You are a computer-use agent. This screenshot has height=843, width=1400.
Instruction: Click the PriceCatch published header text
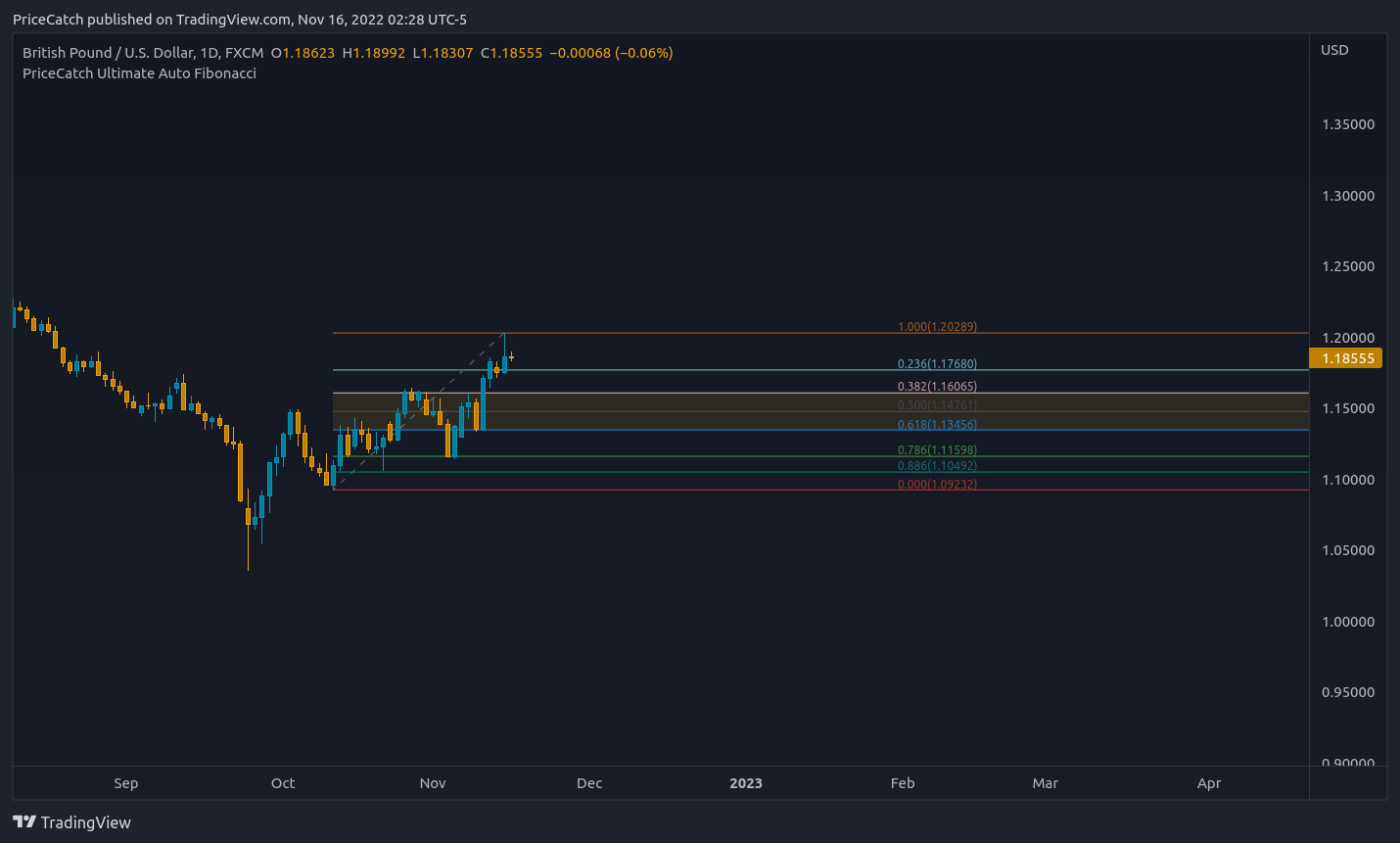tap(240, 20)
